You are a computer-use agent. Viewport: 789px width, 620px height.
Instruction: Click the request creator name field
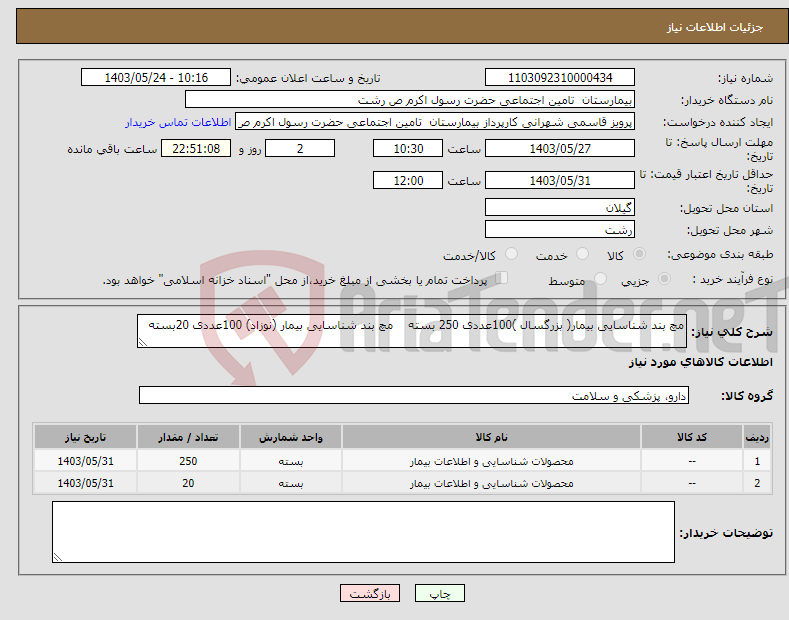pos(435,122)
